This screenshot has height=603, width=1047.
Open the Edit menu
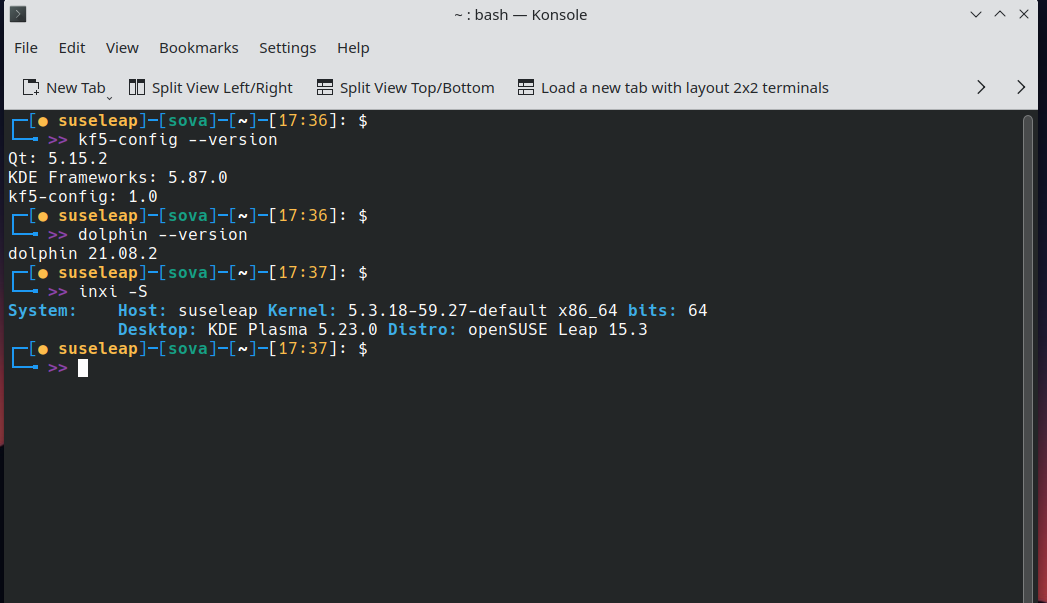point(71,48)
